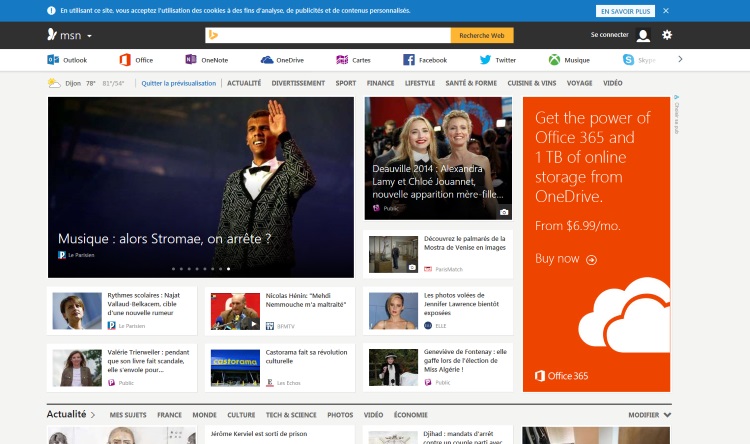Open the OneNote icon shortcut
The width and height of the screenshot is (750, 444).
click(191, 59)
